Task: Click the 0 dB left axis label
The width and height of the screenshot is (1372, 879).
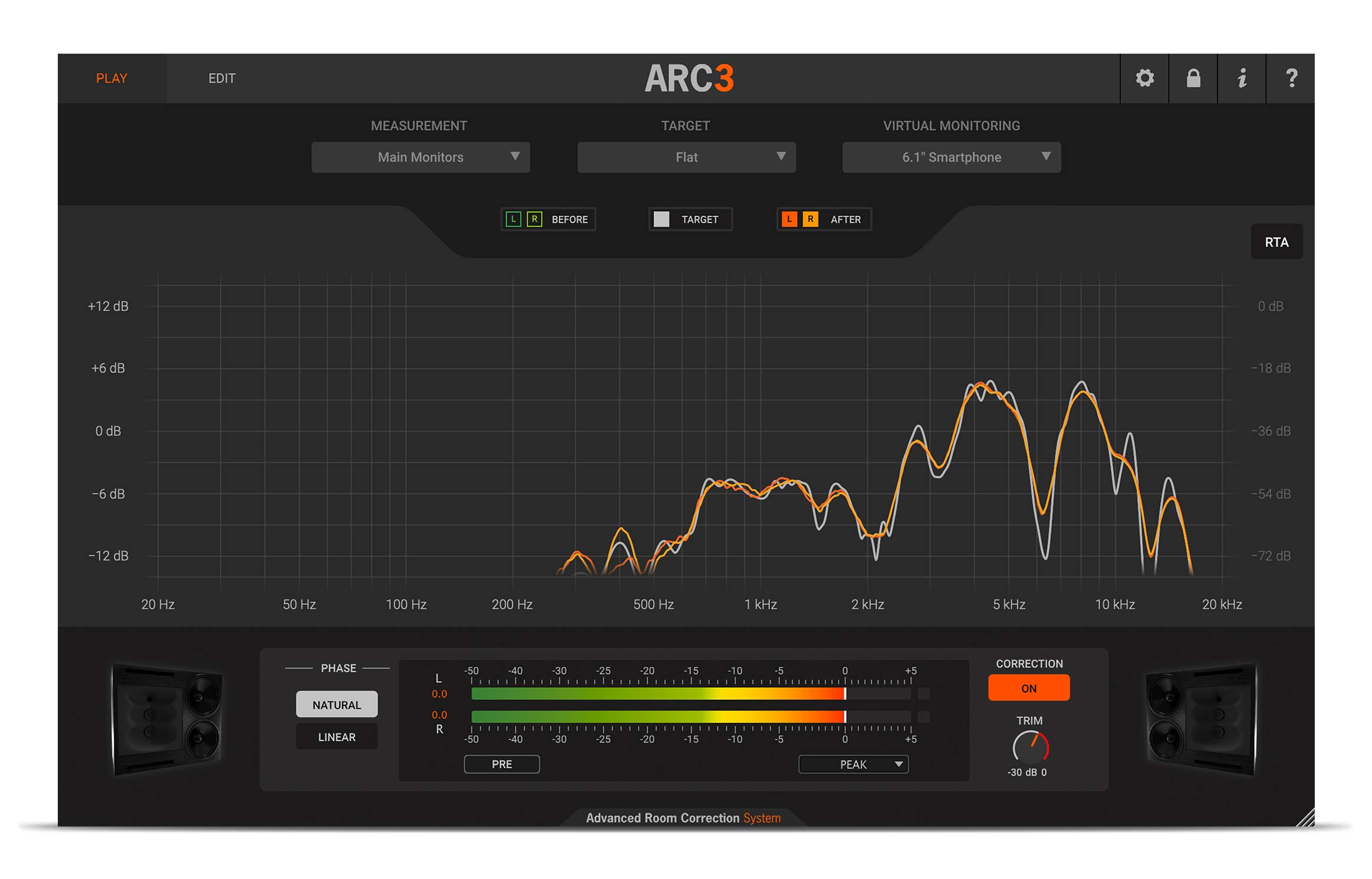Action: (x=108, y=431)
